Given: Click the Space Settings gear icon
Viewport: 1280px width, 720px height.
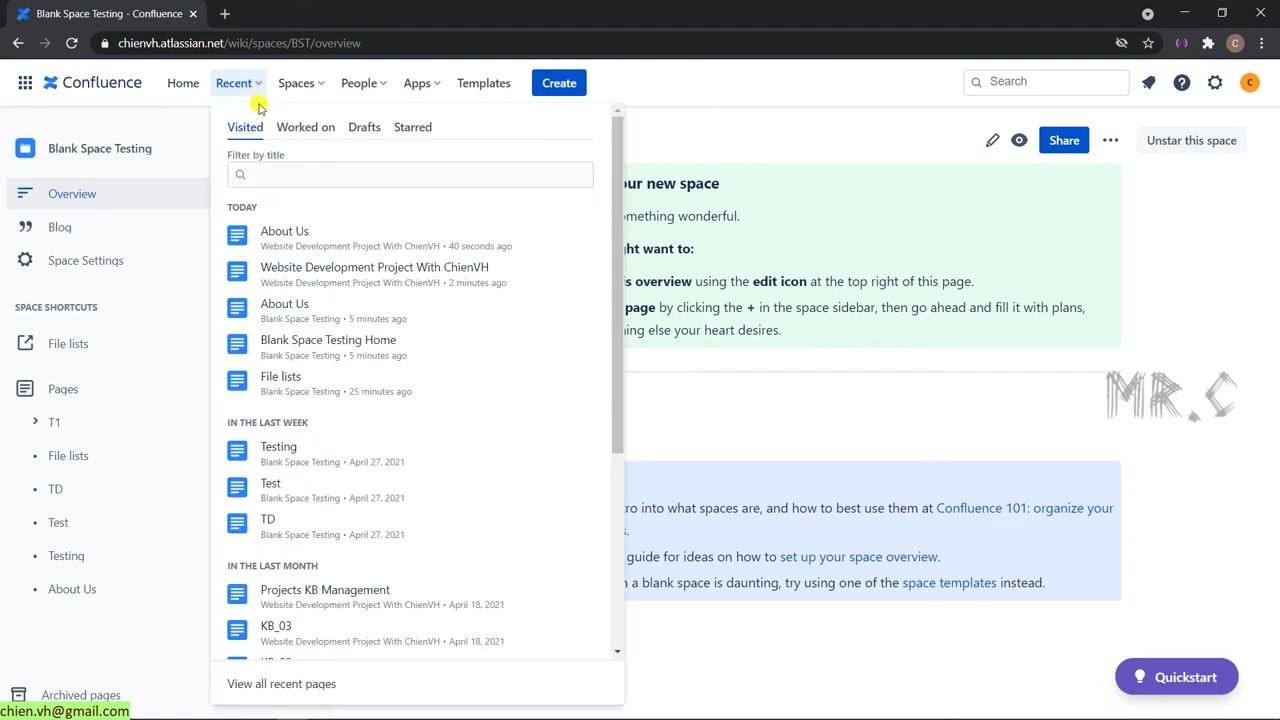Looking at the screenshot, I should tap(25, 260).
